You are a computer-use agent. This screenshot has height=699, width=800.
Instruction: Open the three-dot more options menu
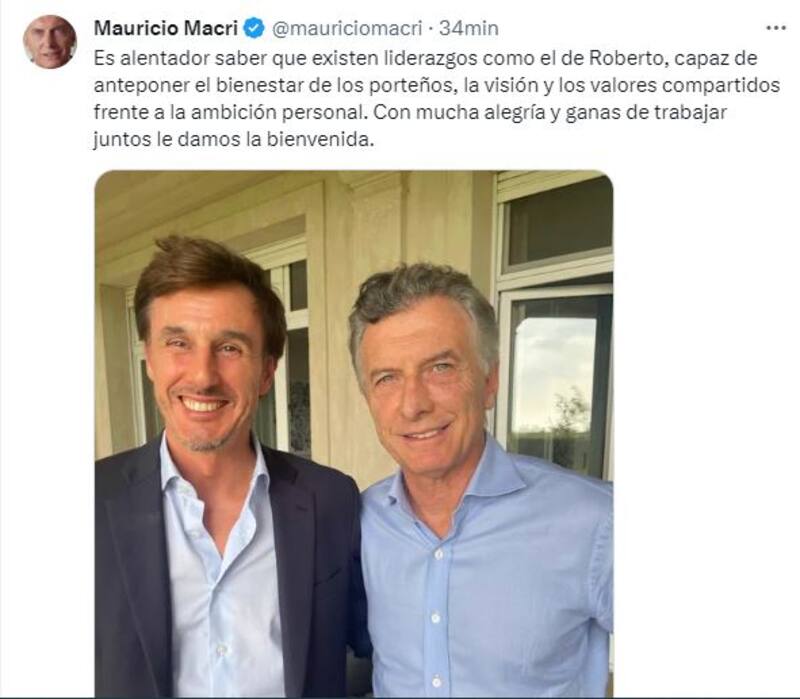point(776,28)
